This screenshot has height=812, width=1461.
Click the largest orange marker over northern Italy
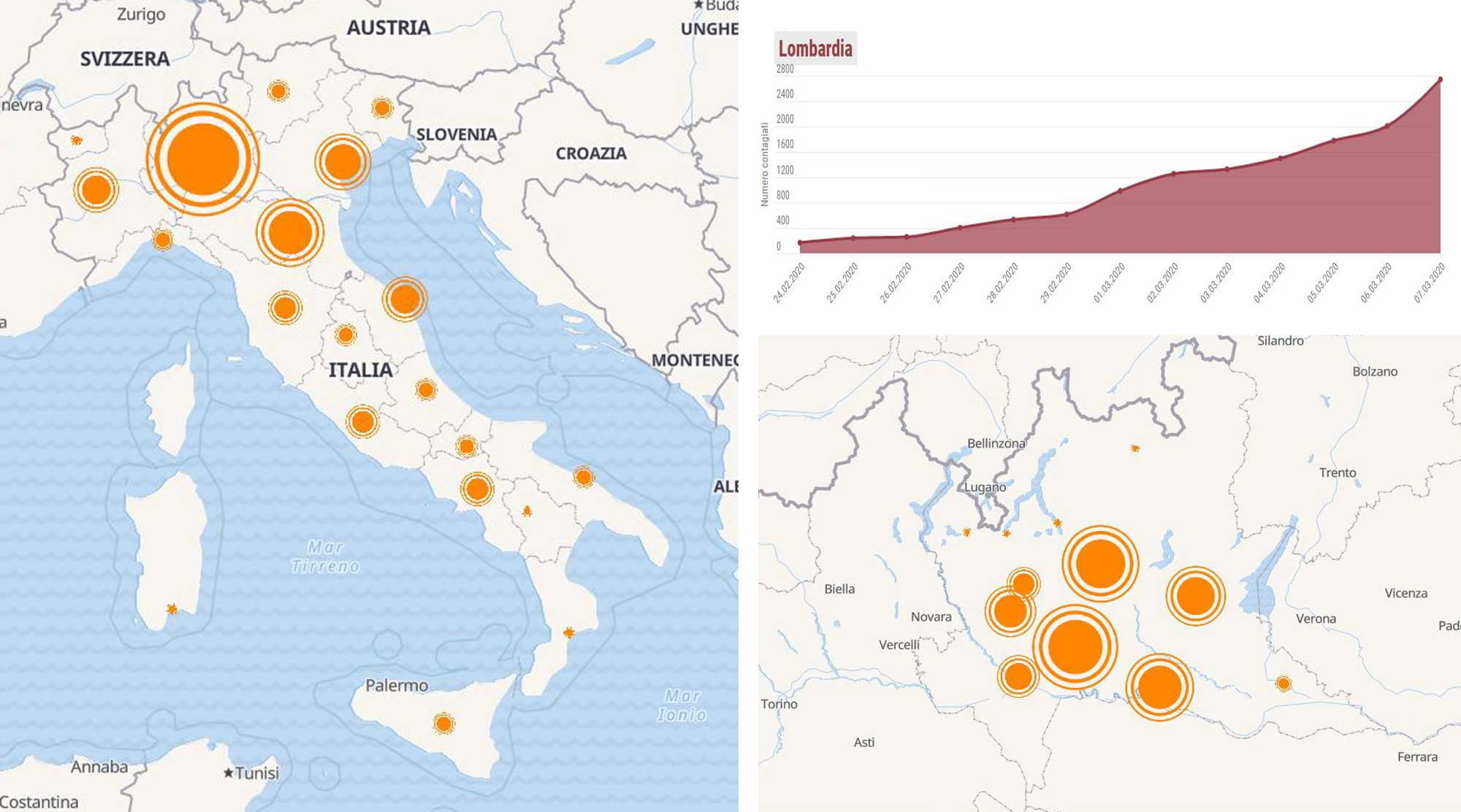(x=203, y=159)
